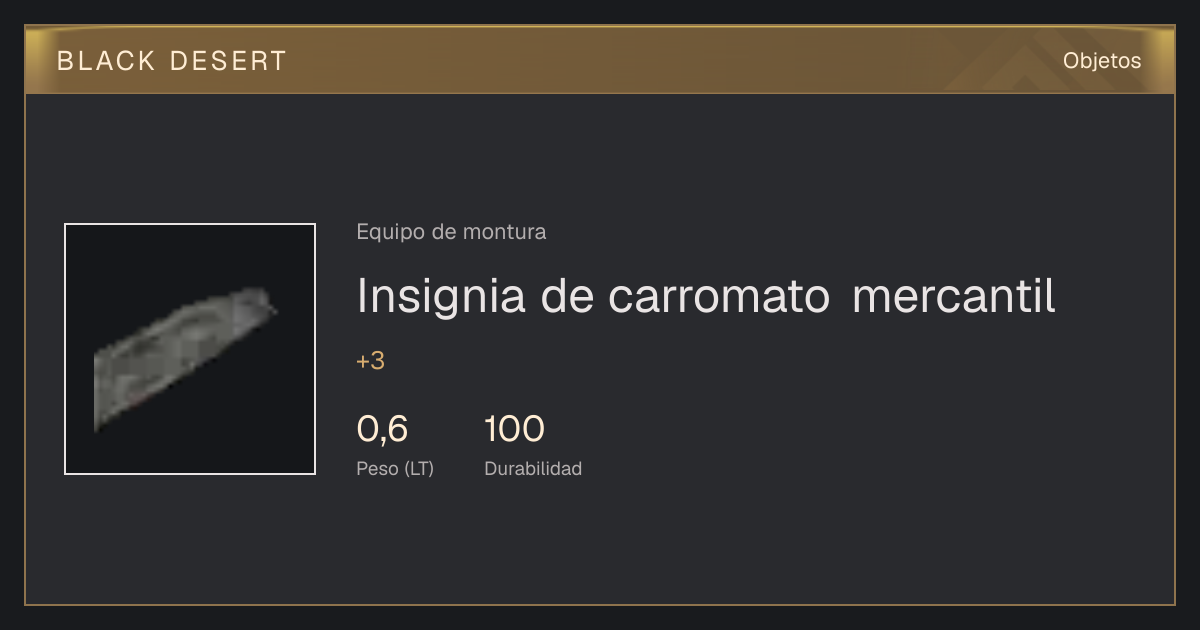Click the word carromato in the title
1200x630 pixels.
[718, 298]
